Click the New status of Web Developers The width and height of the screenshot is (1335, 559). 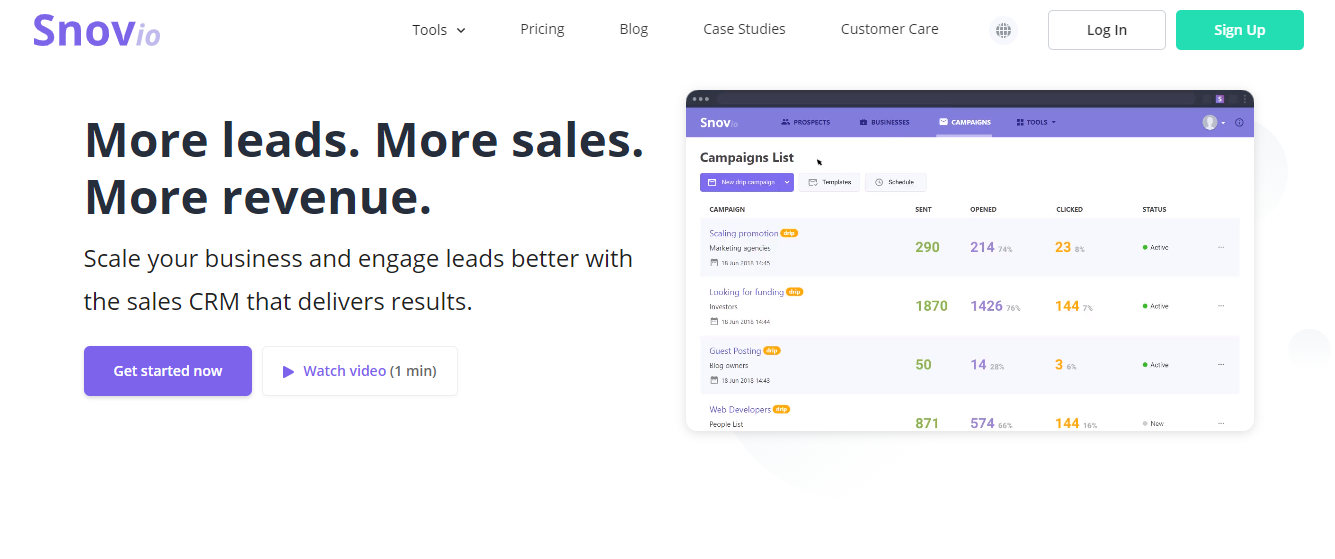coord(1153,424)
